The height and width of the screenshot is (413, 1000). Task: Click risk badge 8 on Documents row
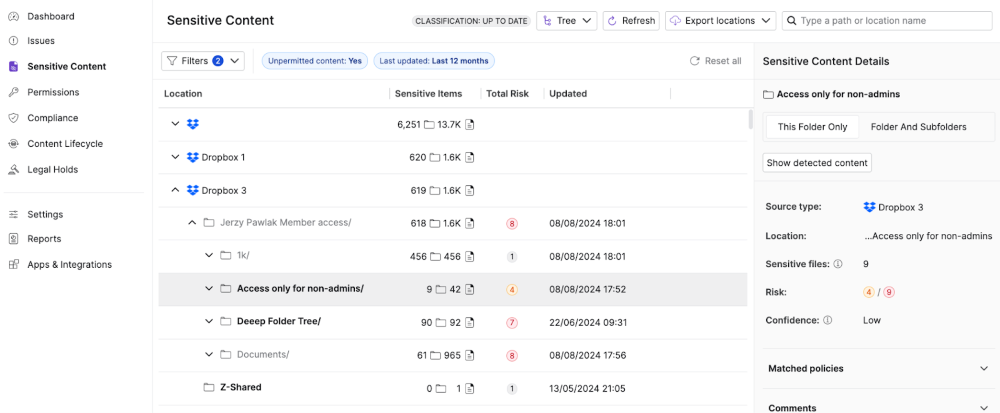click(511, 356)
